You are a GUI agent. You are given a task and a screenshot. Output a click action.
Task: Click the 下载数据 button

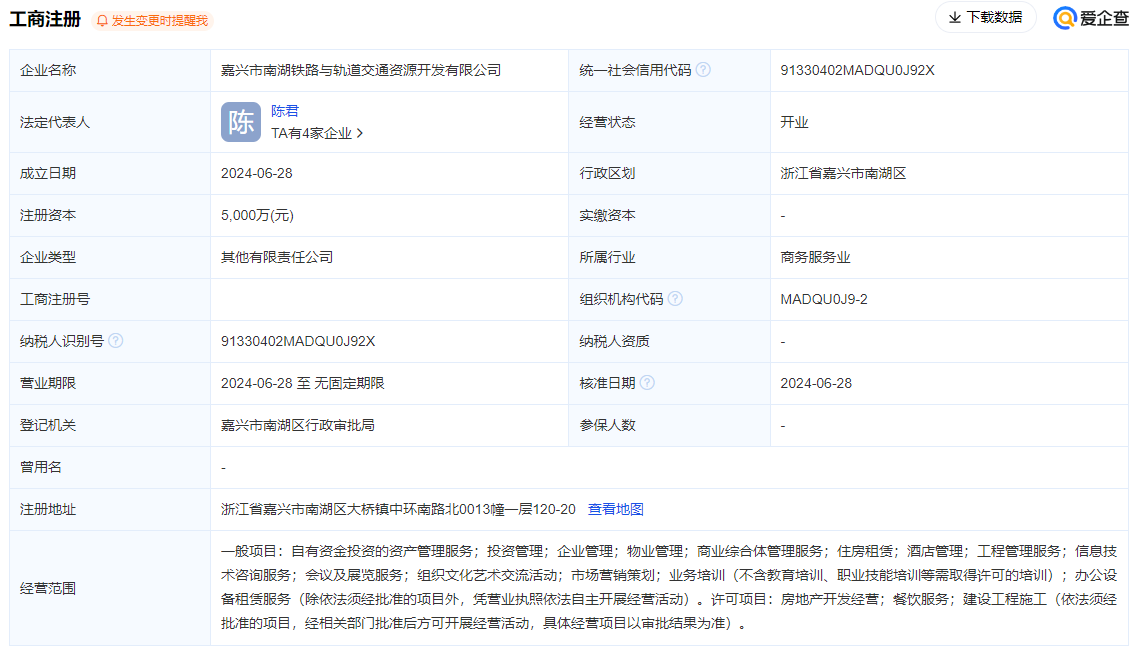[x=985, y=18]
